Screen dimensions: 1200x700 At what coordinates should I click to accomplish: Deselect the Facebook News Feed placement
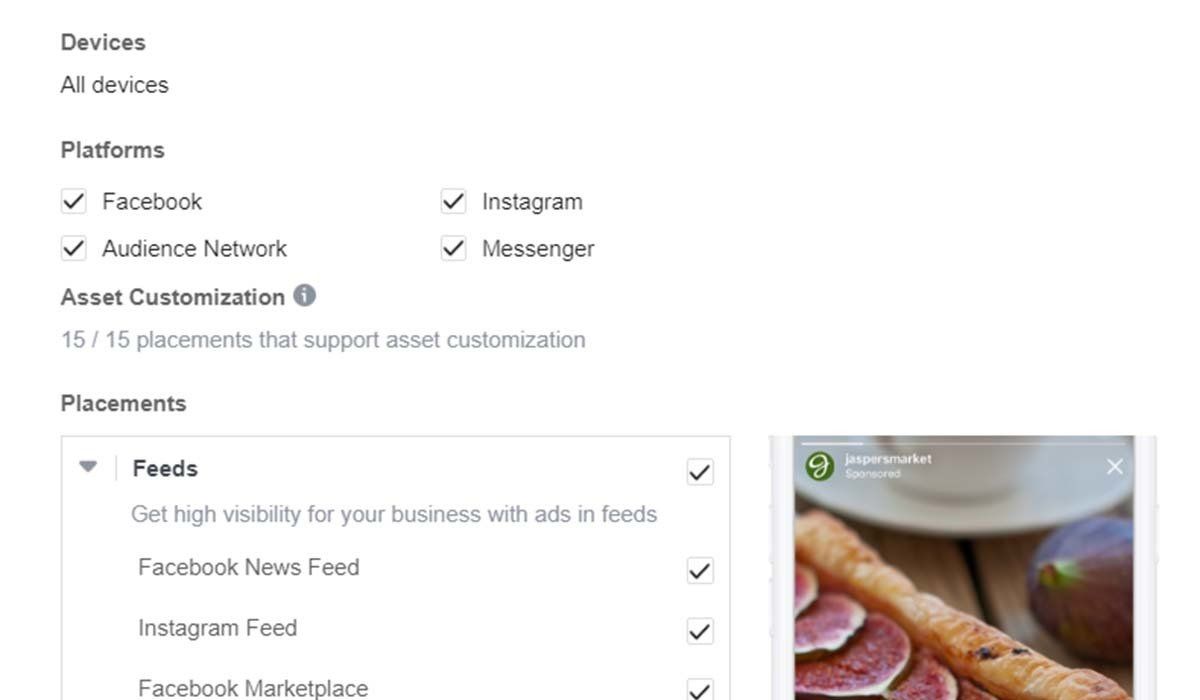pos(700,571)
